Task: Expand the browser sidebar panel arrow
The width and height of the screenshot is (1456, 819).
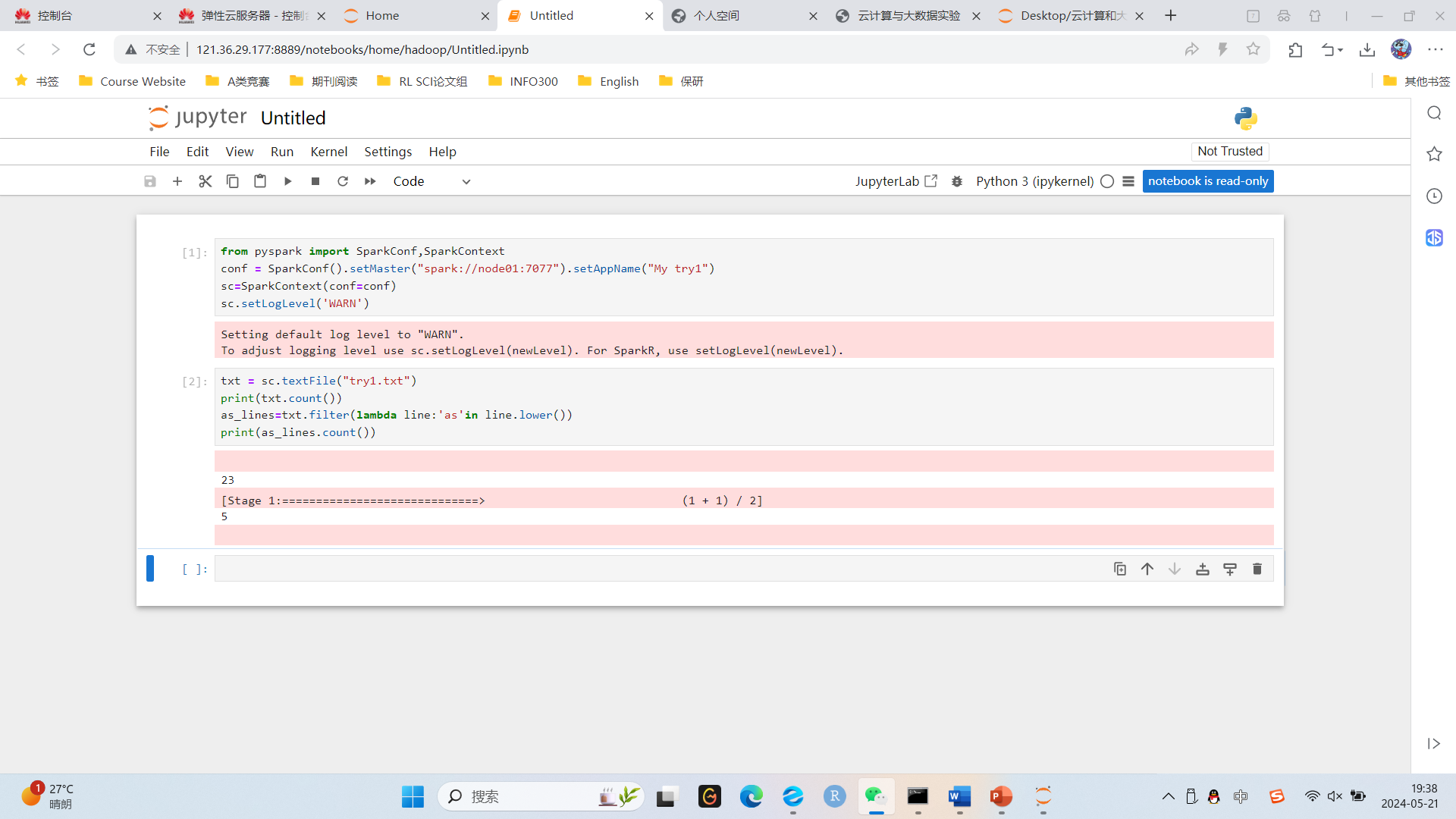Action: click(1433, 744)
